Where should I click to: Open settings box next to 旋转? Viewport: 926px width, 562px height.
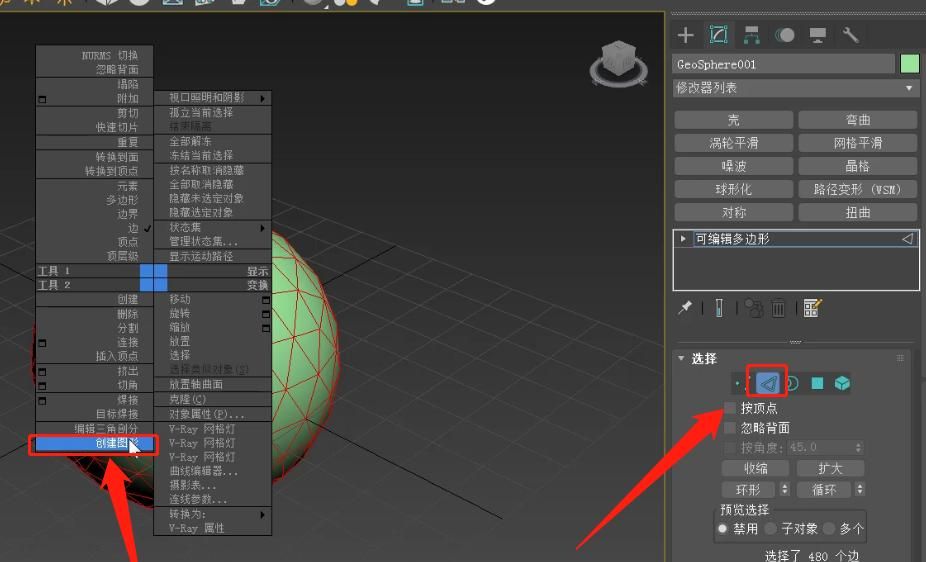click(266, 314)
